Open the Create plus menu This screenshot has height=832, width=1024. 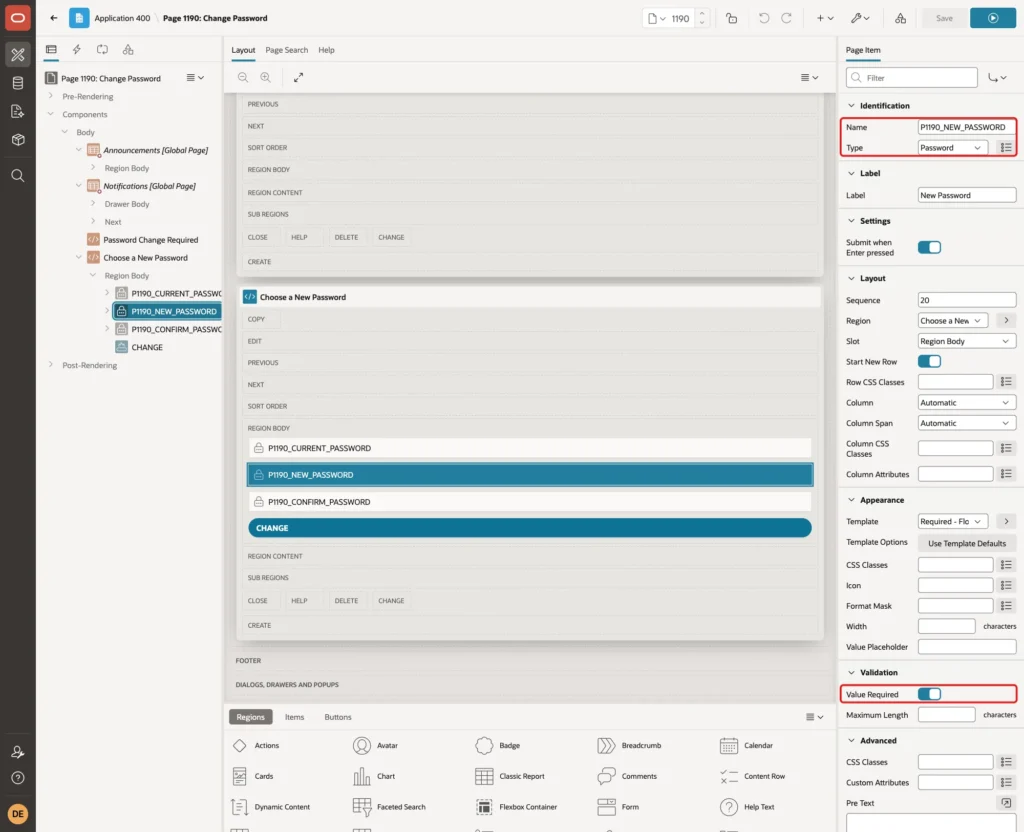(825, 18)
